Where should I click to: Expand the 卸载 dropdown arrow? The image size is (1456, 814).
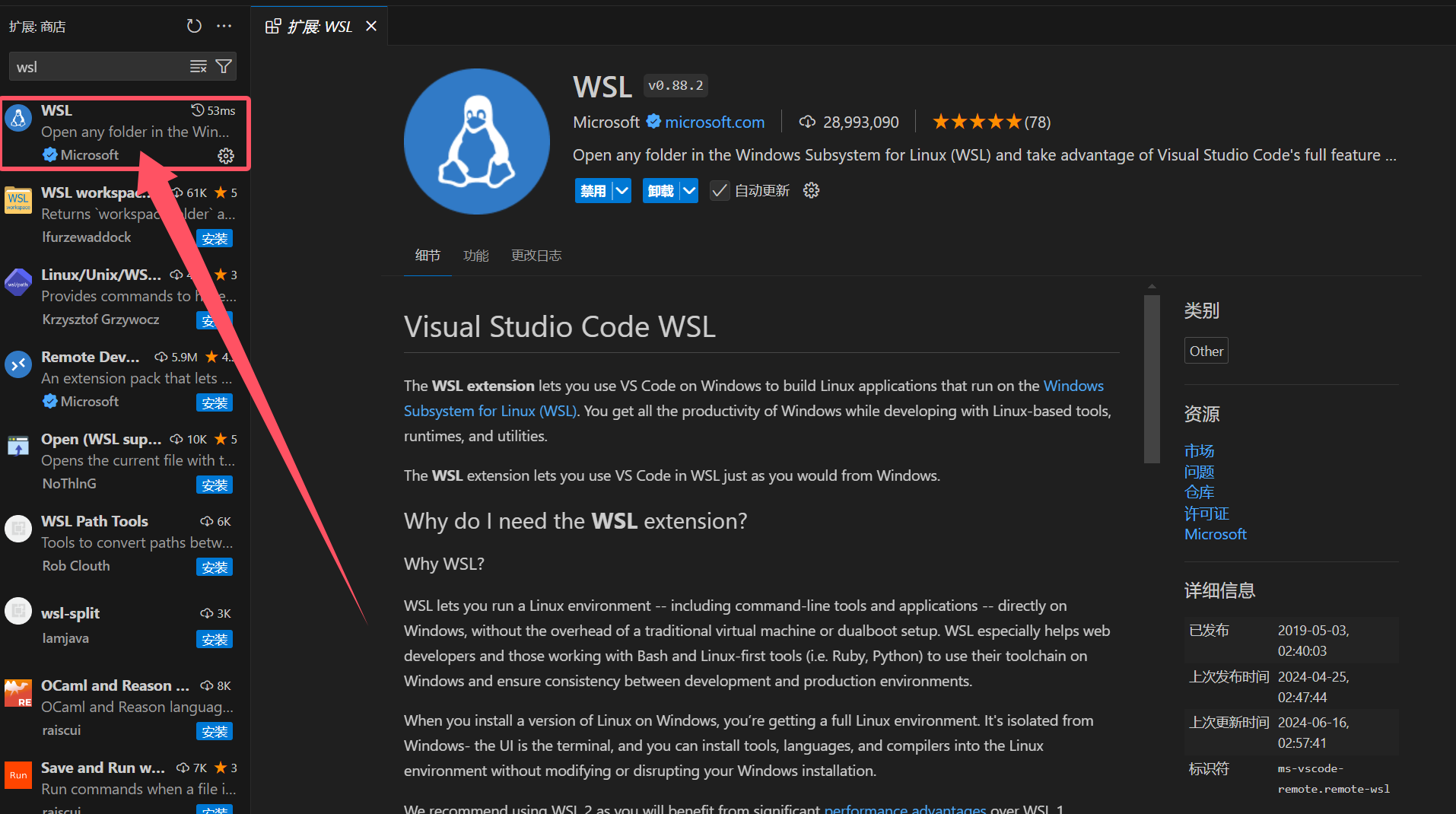pos(689,190)
